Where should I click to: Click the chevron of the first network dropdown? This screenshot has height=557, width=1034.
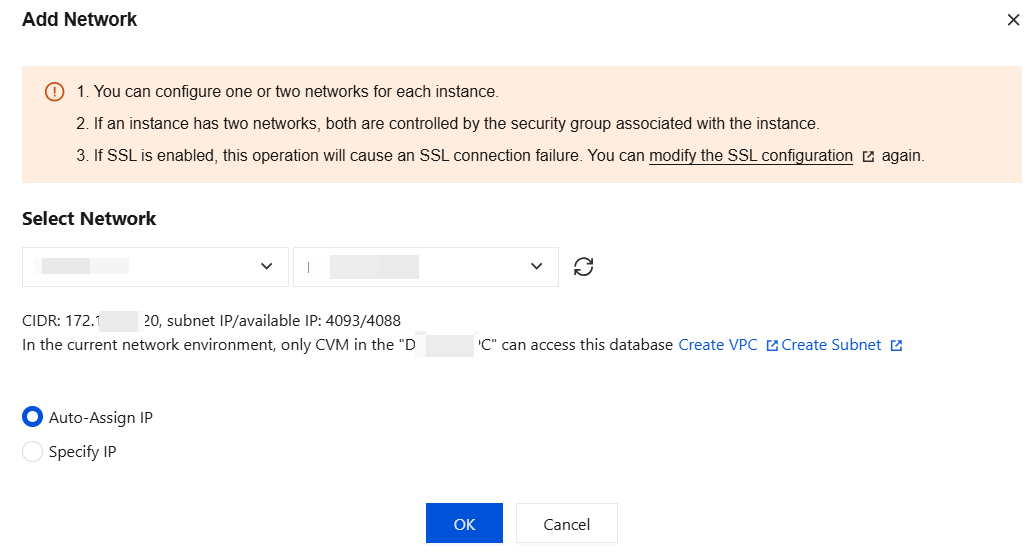tap(266, 267)
